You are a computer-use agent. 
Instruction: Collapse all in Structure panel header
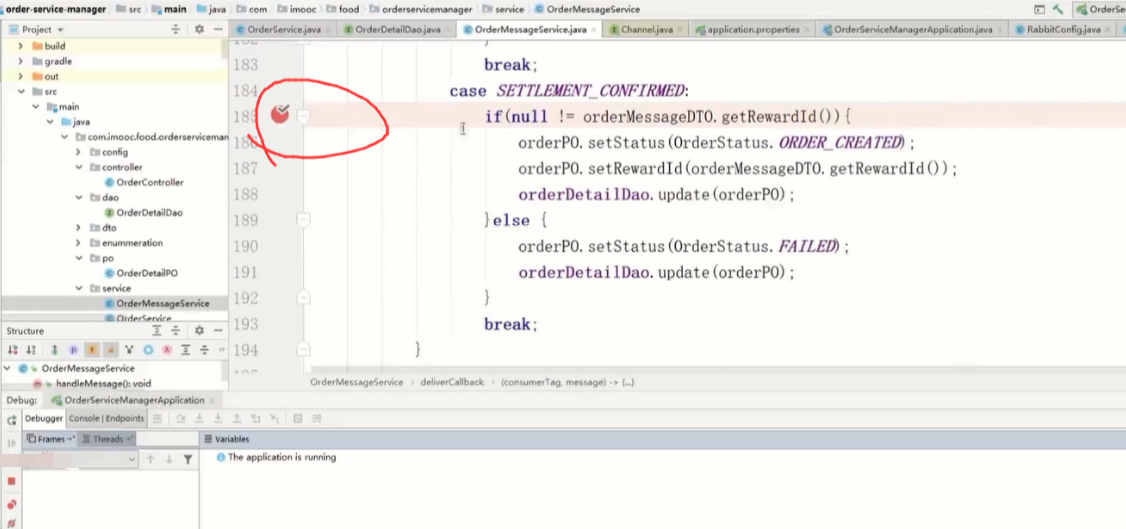pyautogui.click(x=175, y=330)
